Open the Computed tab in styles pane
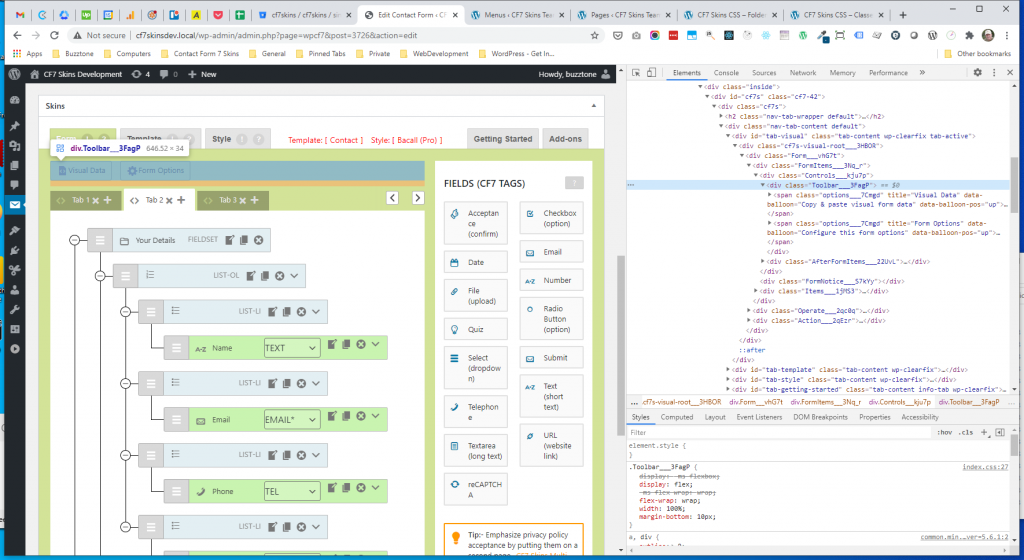Viewport: 1024px width, 560px height. [x=677, y=417]
